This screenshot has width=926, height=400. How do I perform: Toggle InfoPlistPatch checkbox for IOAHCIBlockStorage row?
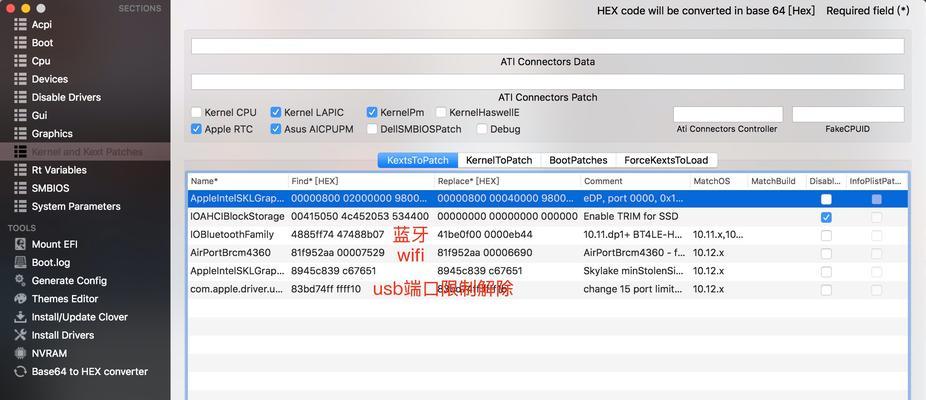876,217
